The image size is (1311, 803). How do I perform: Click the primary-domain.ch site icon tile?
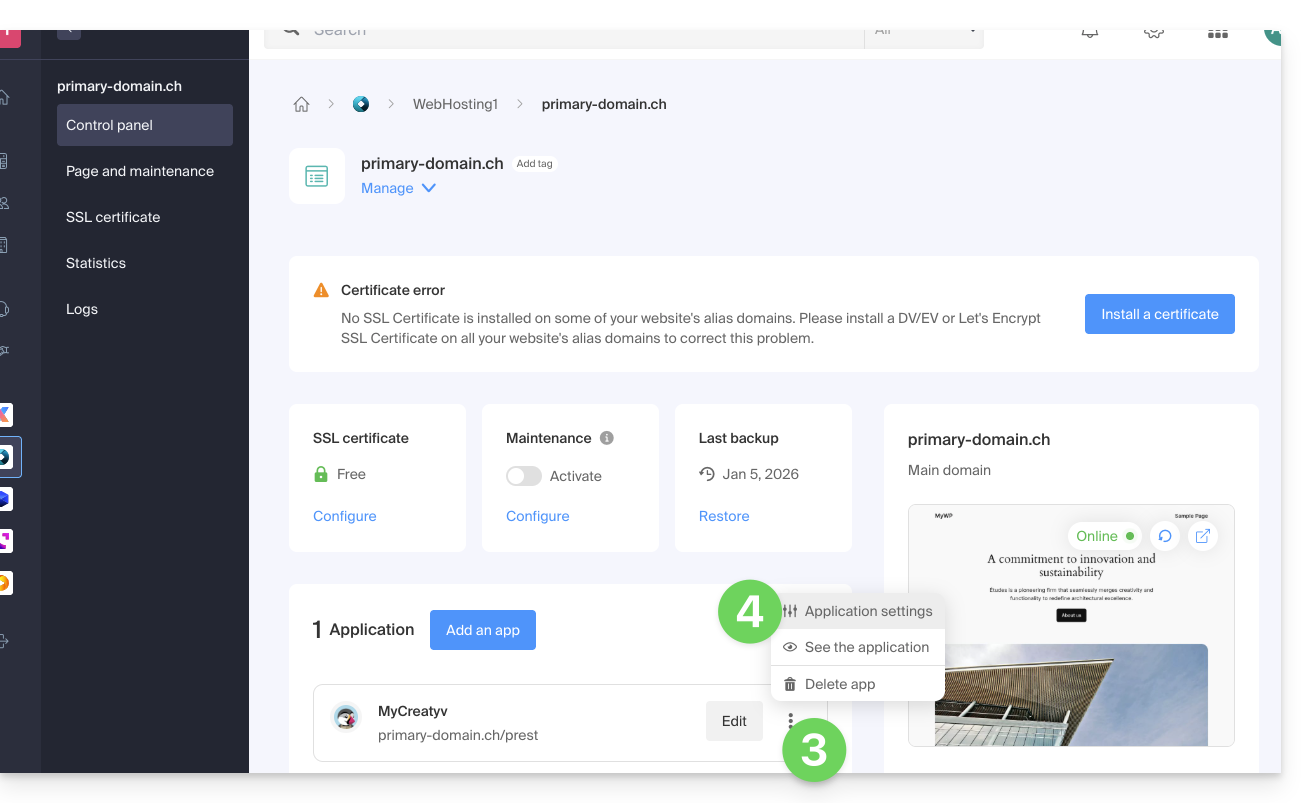tap(317, 176)
